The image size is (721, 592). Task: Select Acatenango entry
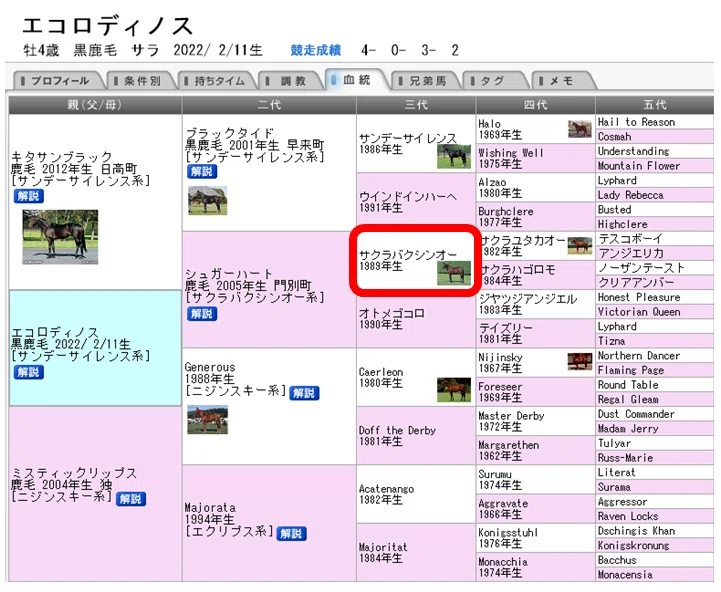point(416,494)
